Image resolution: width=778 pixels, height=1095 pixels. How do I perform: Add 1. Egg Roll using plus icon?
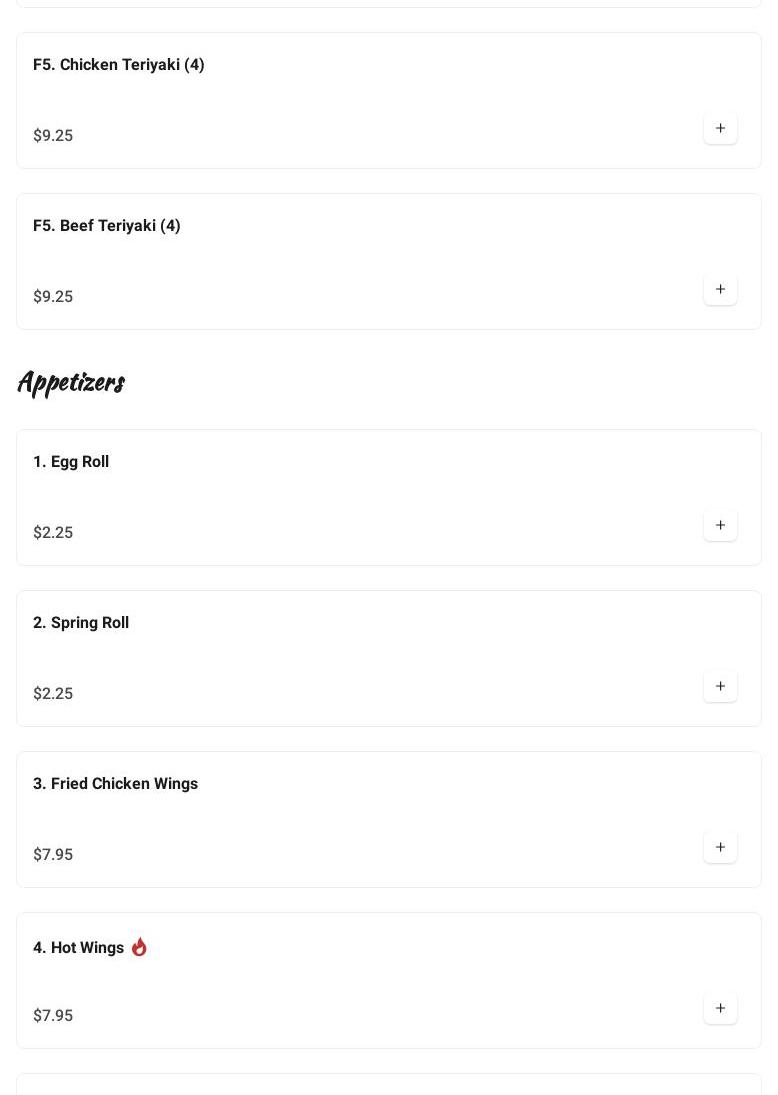tap(720, 525)
